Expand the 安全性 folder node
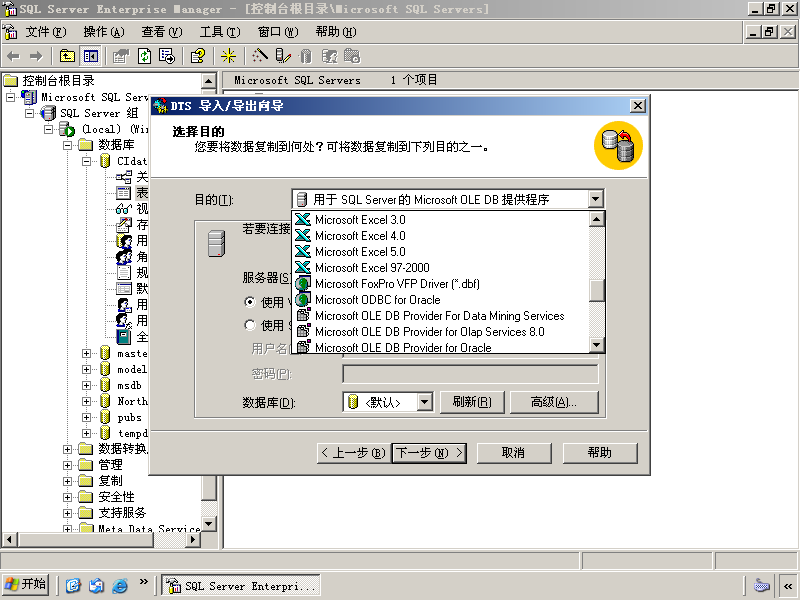800x600 pixels. [67, 497]
